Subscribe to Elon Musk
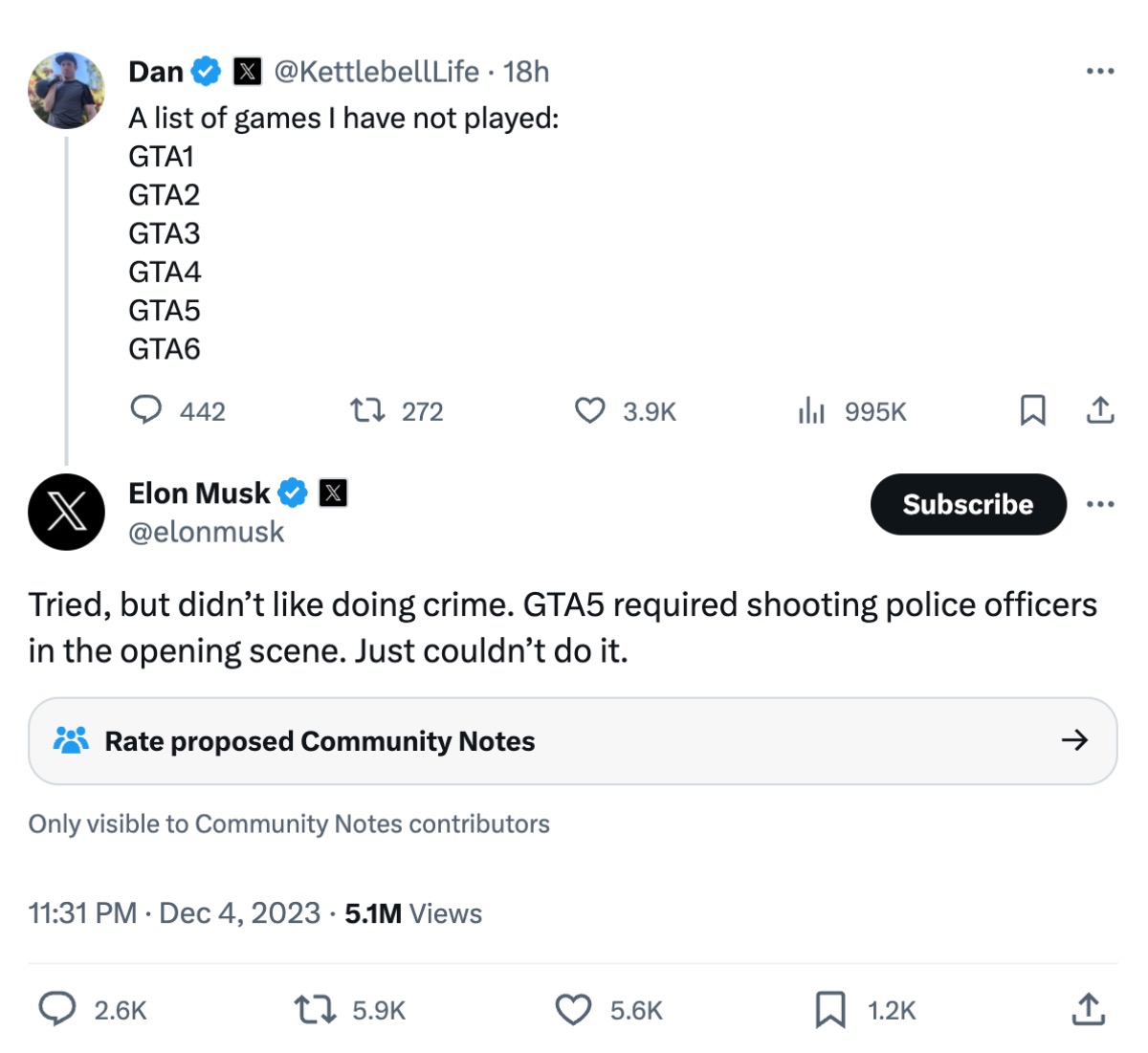 click(x=967, y=504)
